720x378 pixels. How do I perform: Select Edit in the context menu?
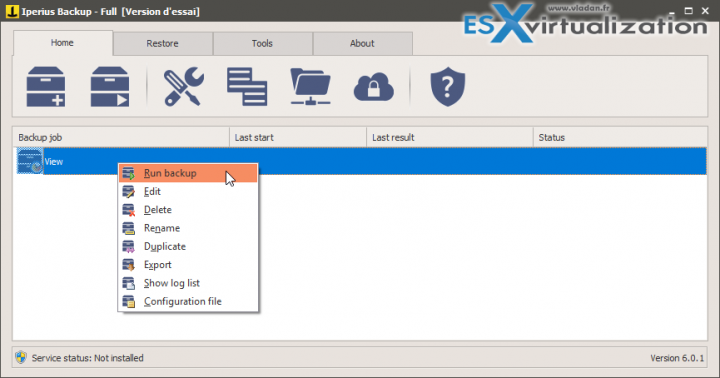[188, 192]
